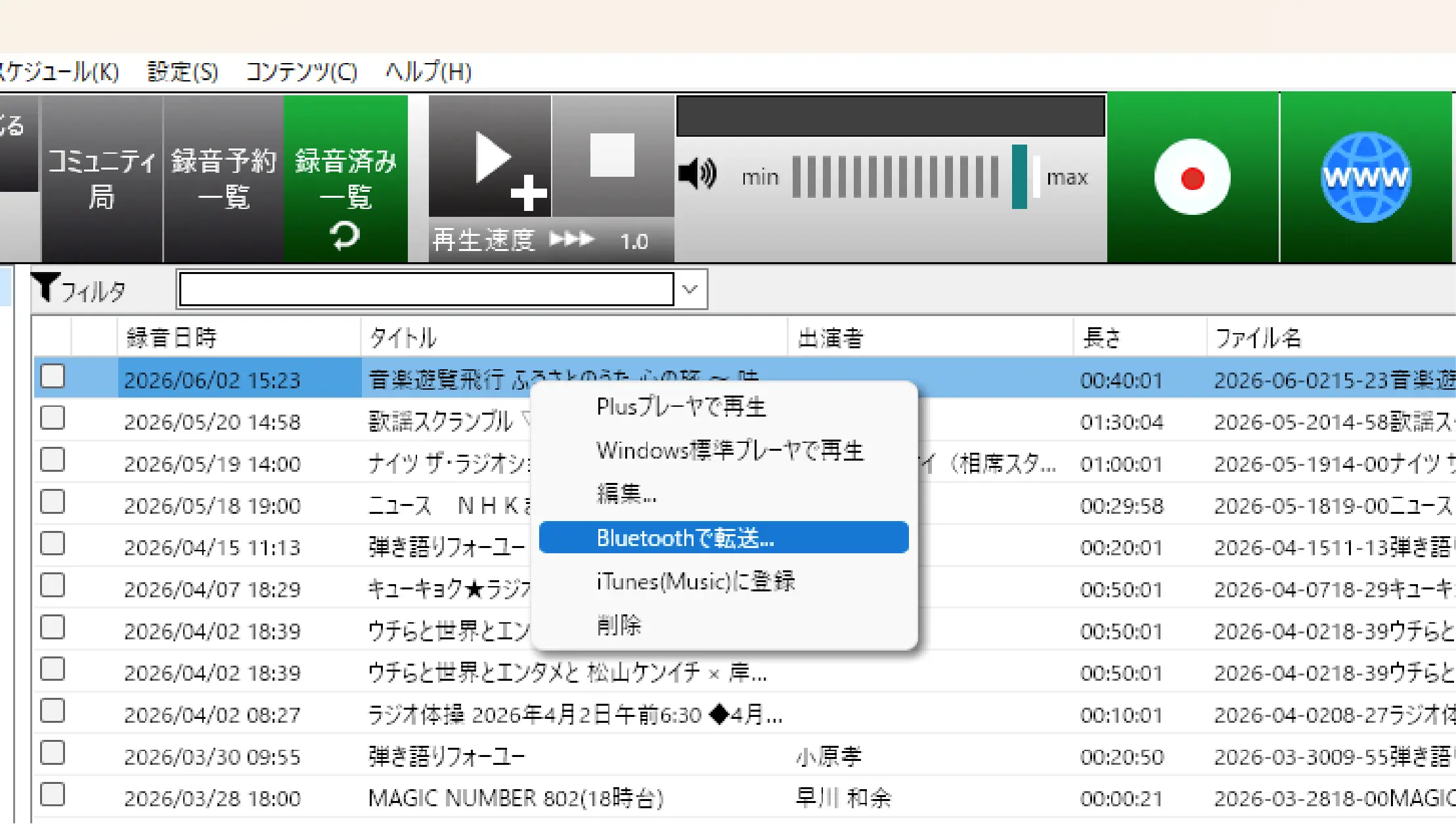This screenshot has height=824, width=1456.
Task: Check the 2026/04/02 08:27 recording checkbox
Action: (53, 711)
